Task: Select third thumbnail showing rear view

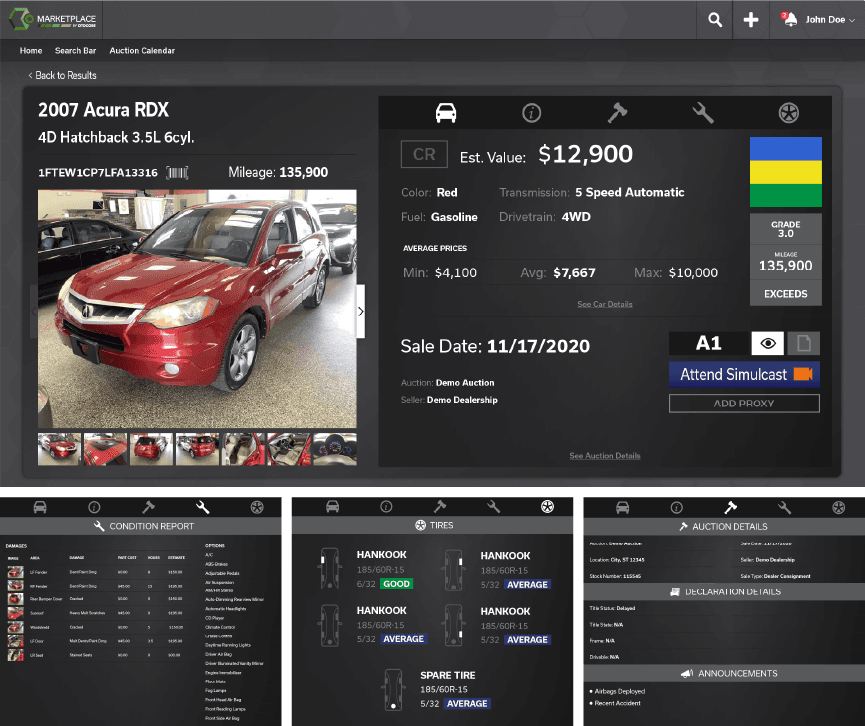Action: 151,449
